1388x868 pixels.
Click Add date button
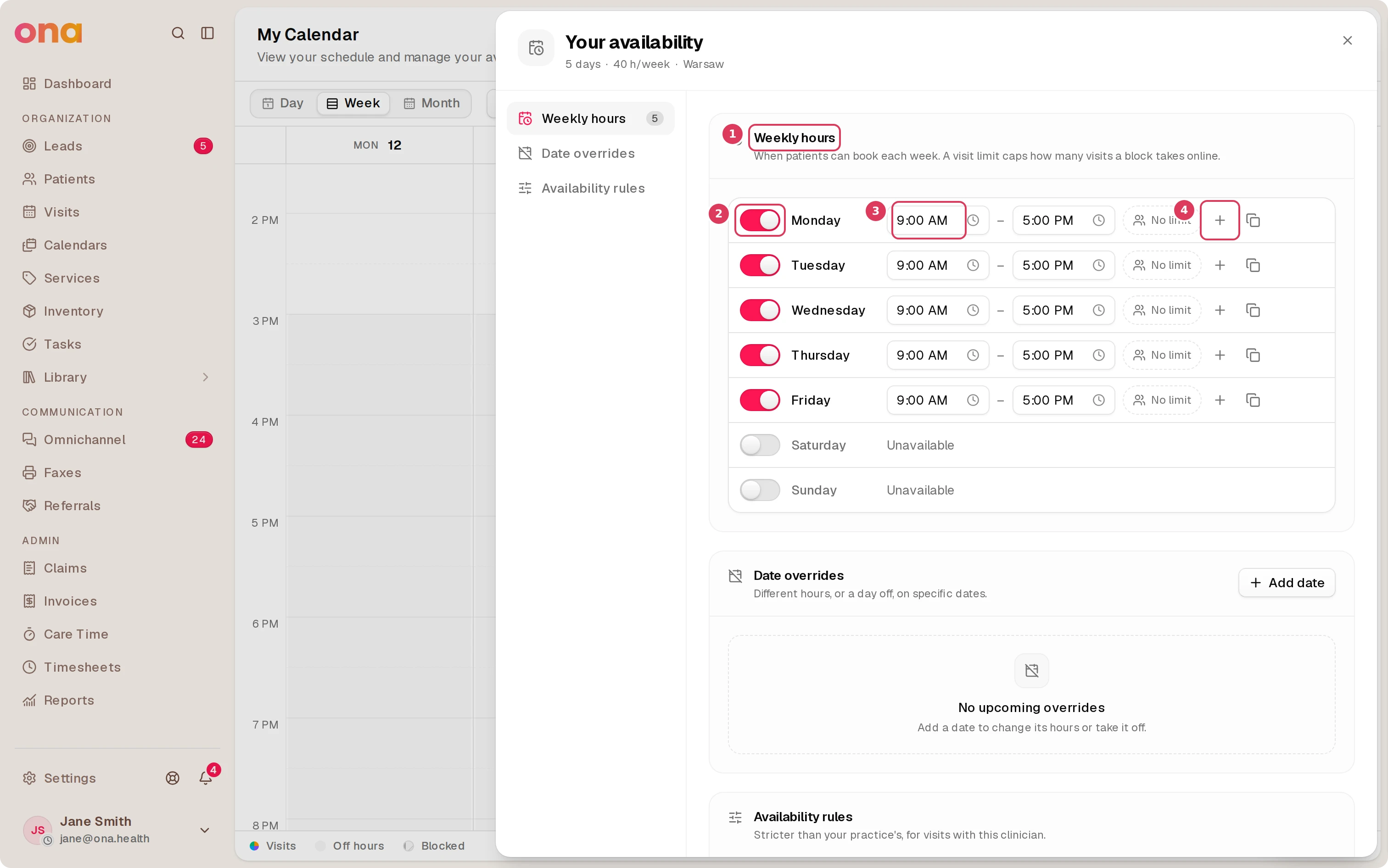tap(1287, 583)
